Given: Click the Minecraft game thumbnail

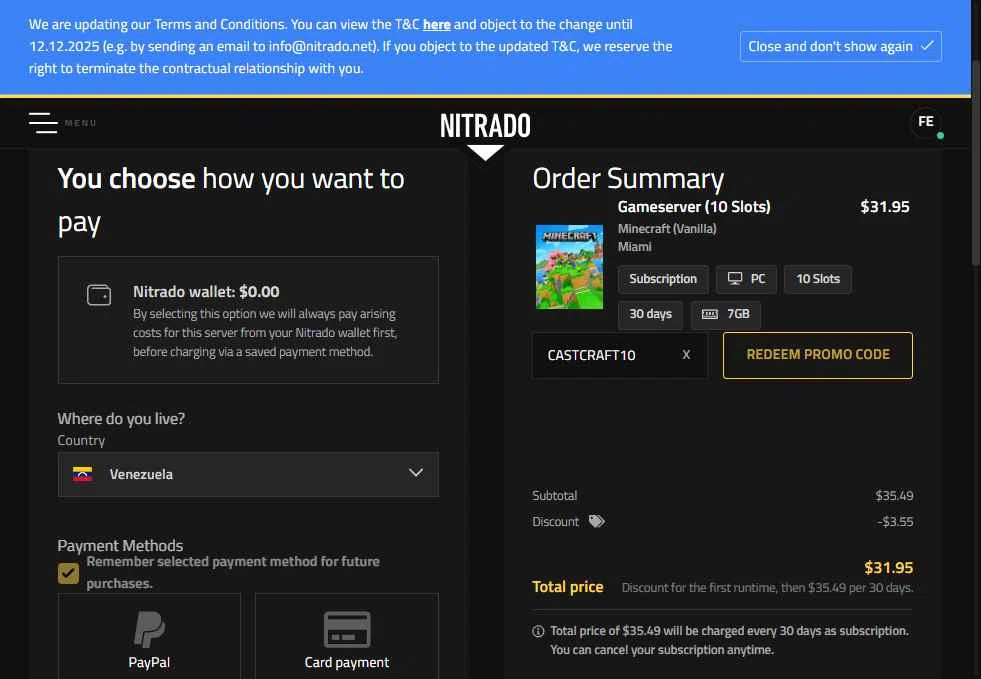Looking at the screenshot, I should tap(569, 267).
